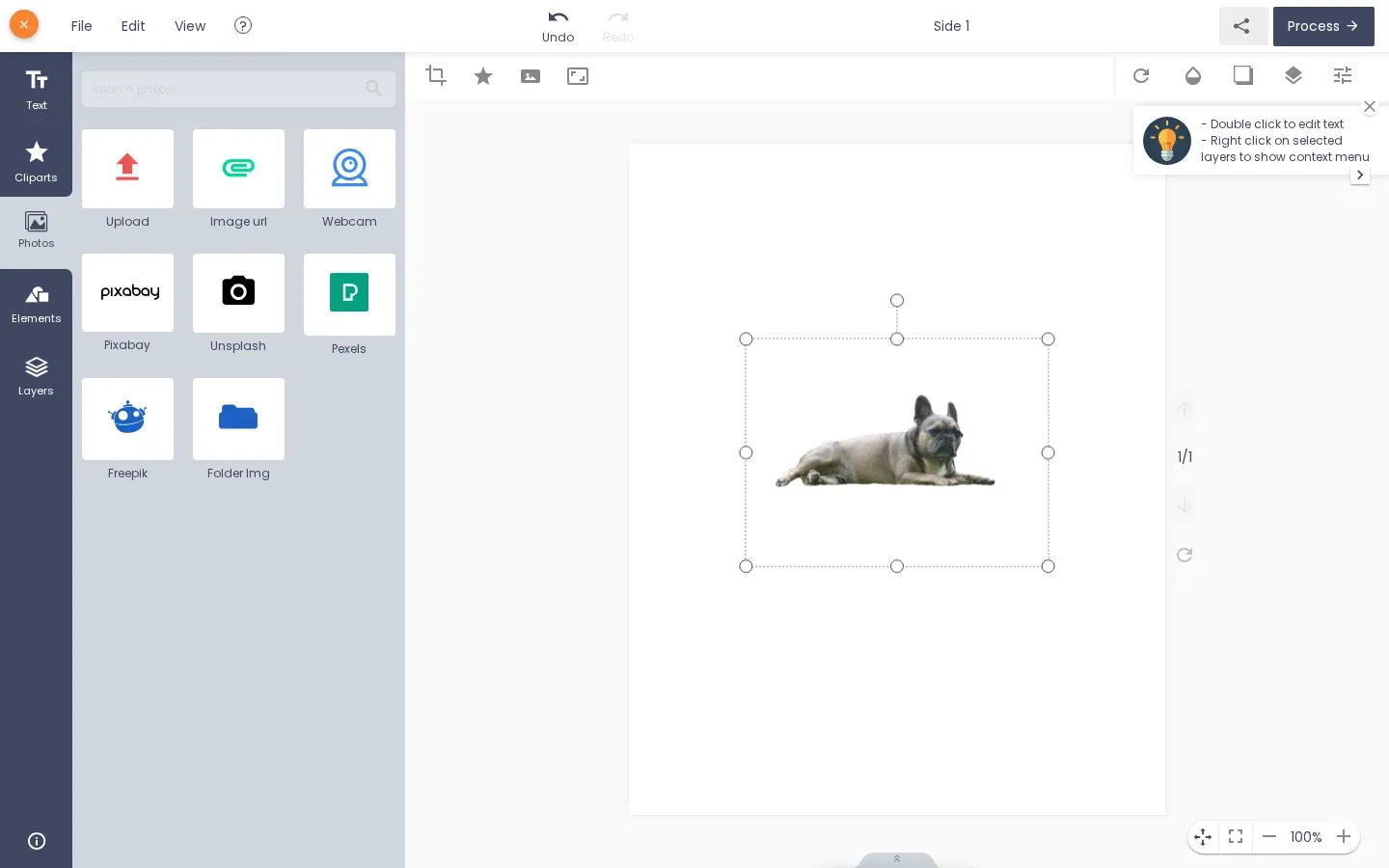Open the View menu
The width and height of the screenshot is (1389, 868).
(x=190, y=26)
